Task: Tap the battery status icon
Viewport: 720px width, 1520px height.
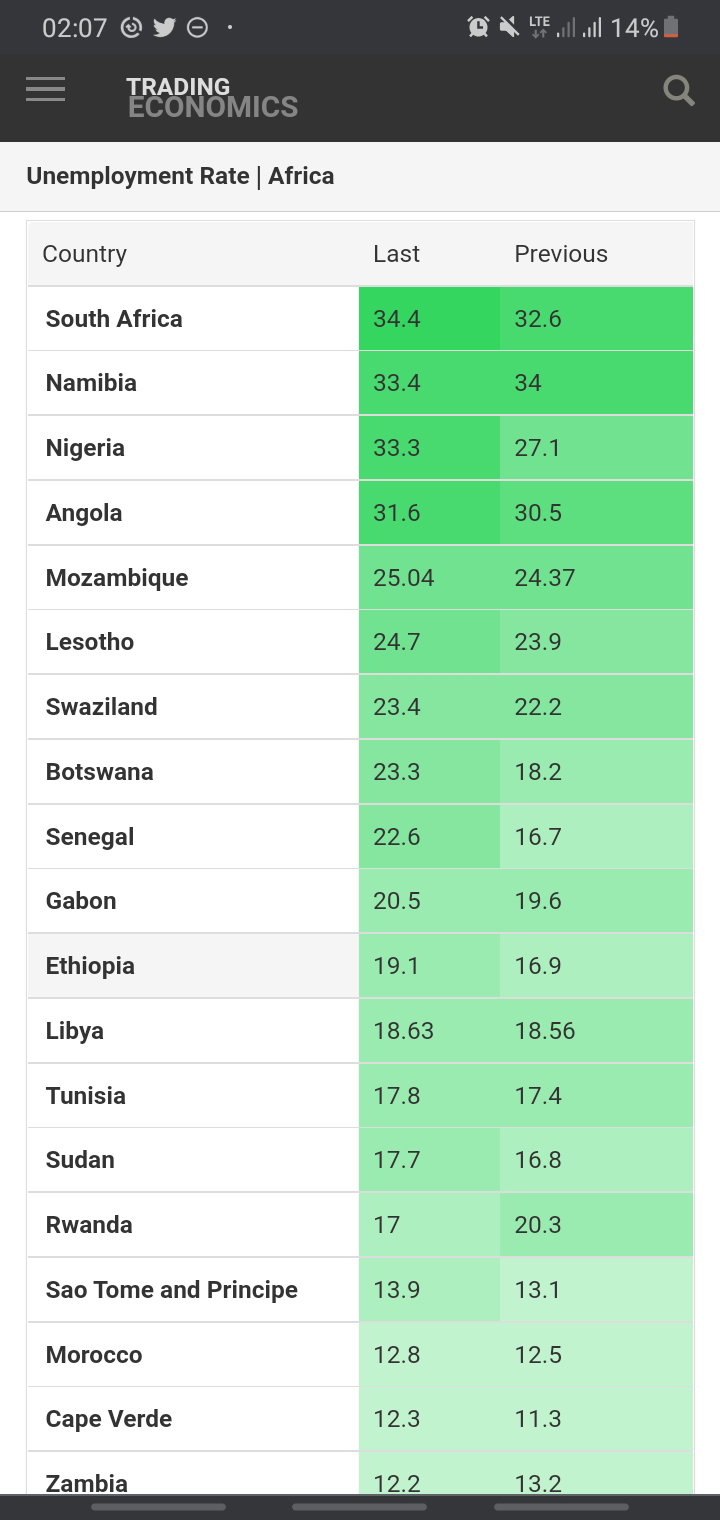Action: (x=671, y=28)
